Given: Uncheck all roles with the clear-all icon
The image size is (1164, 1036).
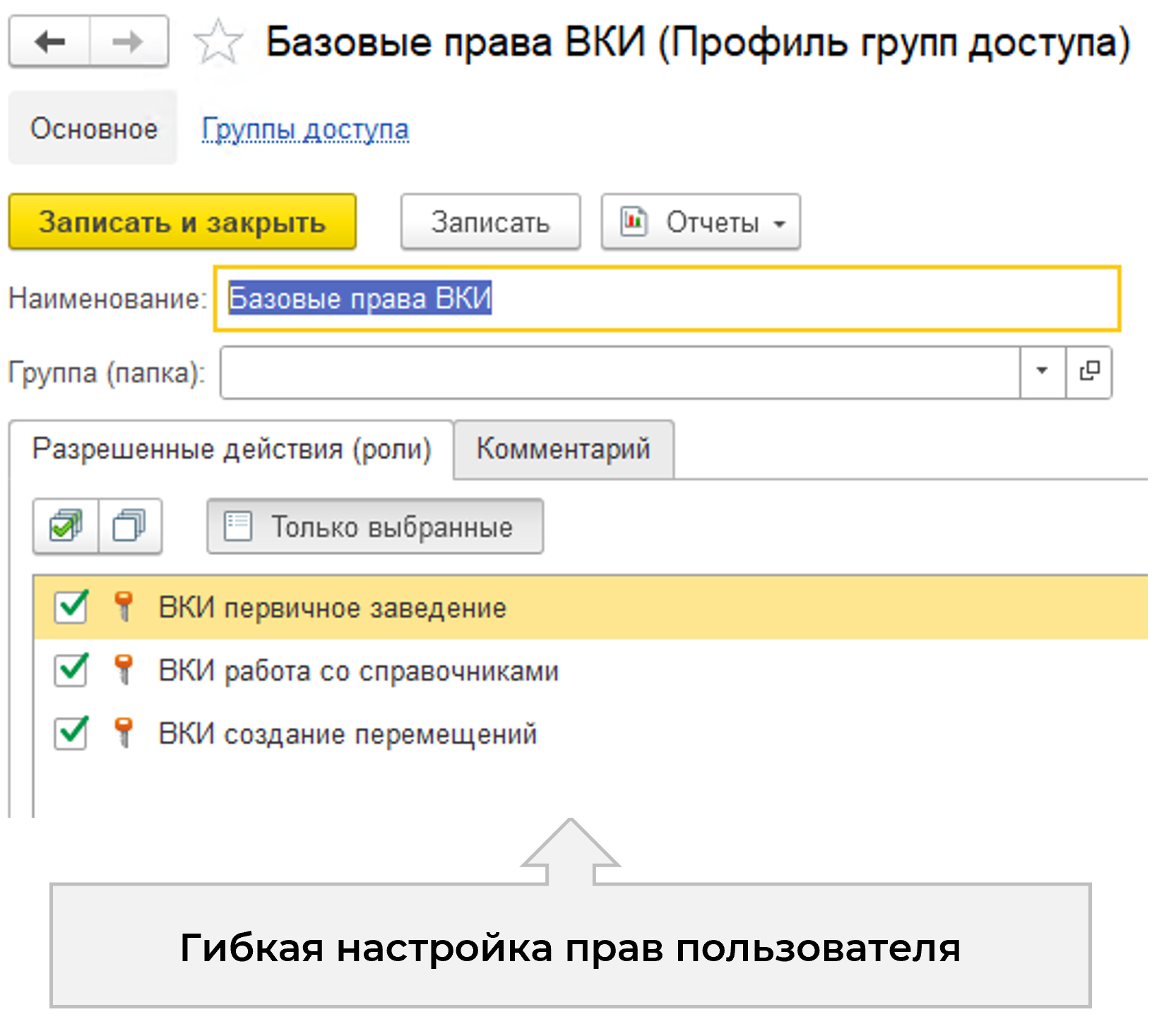Looking at the screenshot, I should [130, 526].
